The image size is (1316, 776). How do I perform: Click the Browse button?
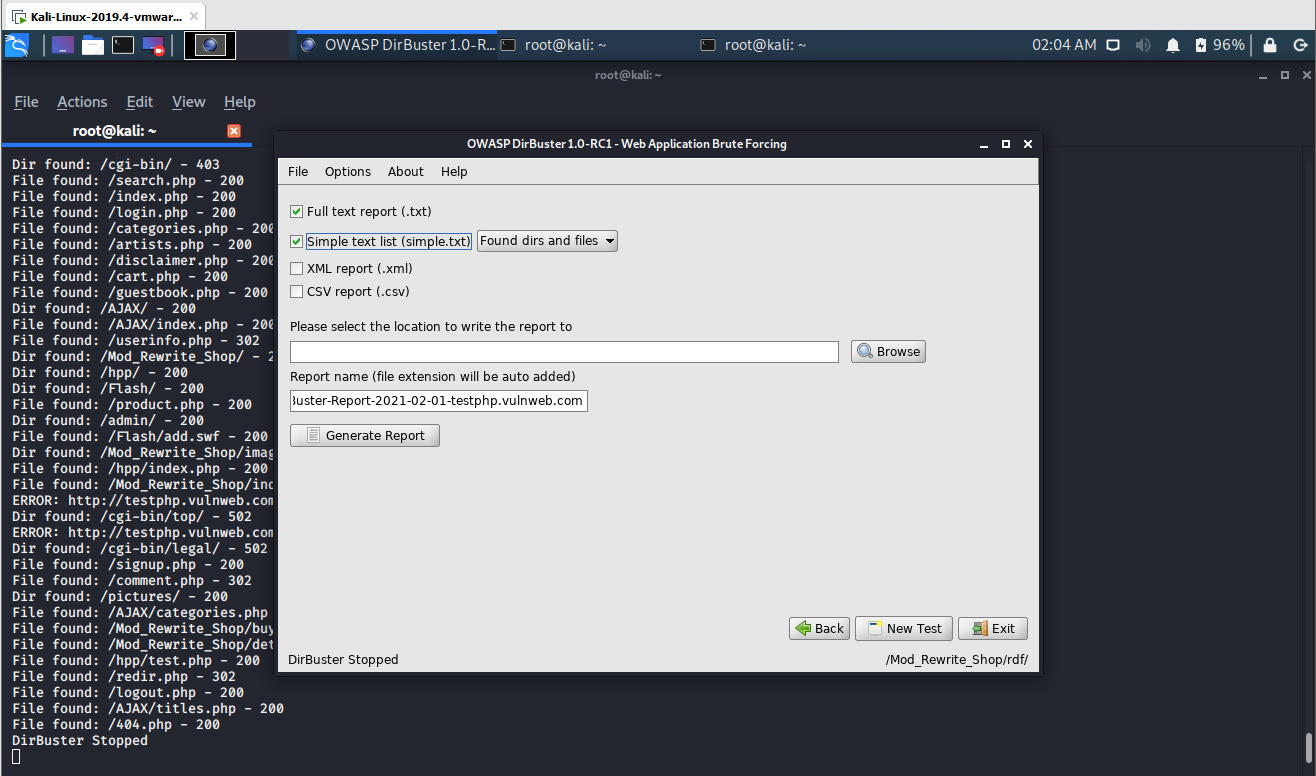(888, 352)
